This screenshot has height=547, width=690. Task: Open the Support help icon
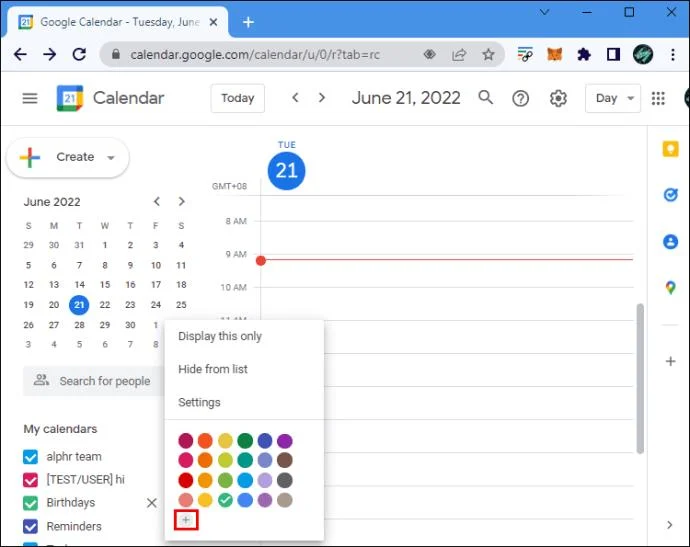tap(521, 98)
